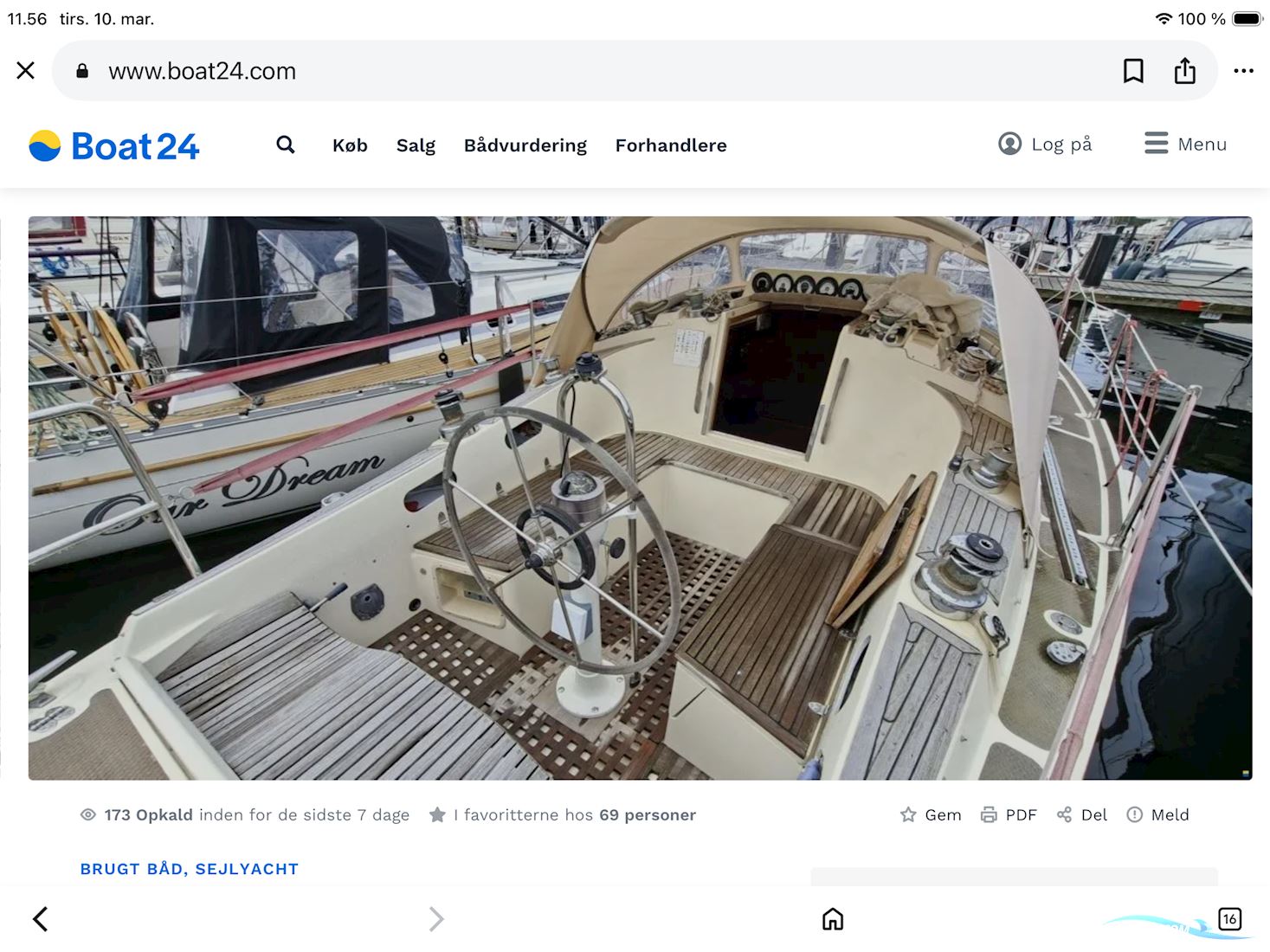View the sailboat cockpit photo

[640, 498]
